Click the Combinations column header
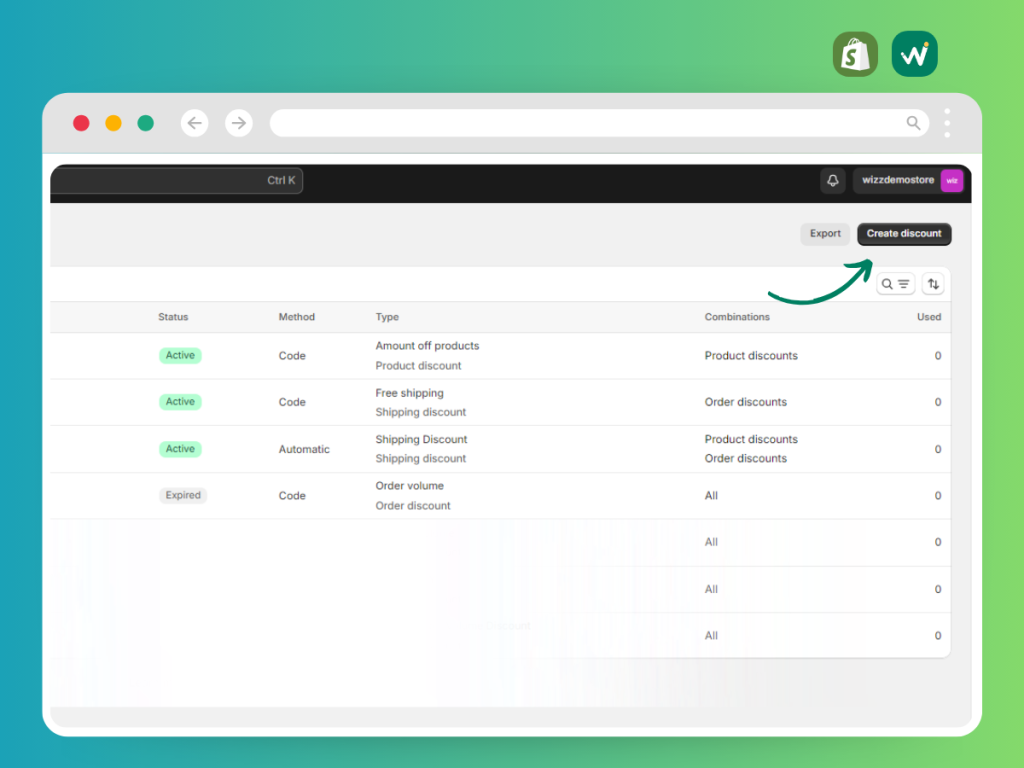1024x768 pixels. [x=737, y=317]
